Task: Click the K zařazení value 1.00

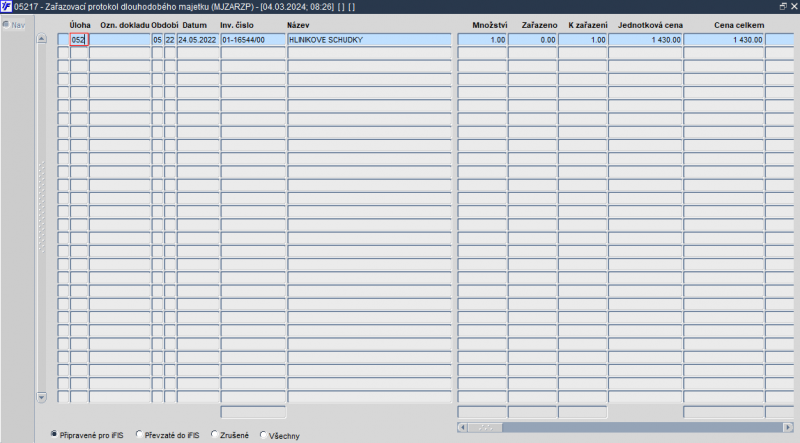Action: [x=583, y=40]
